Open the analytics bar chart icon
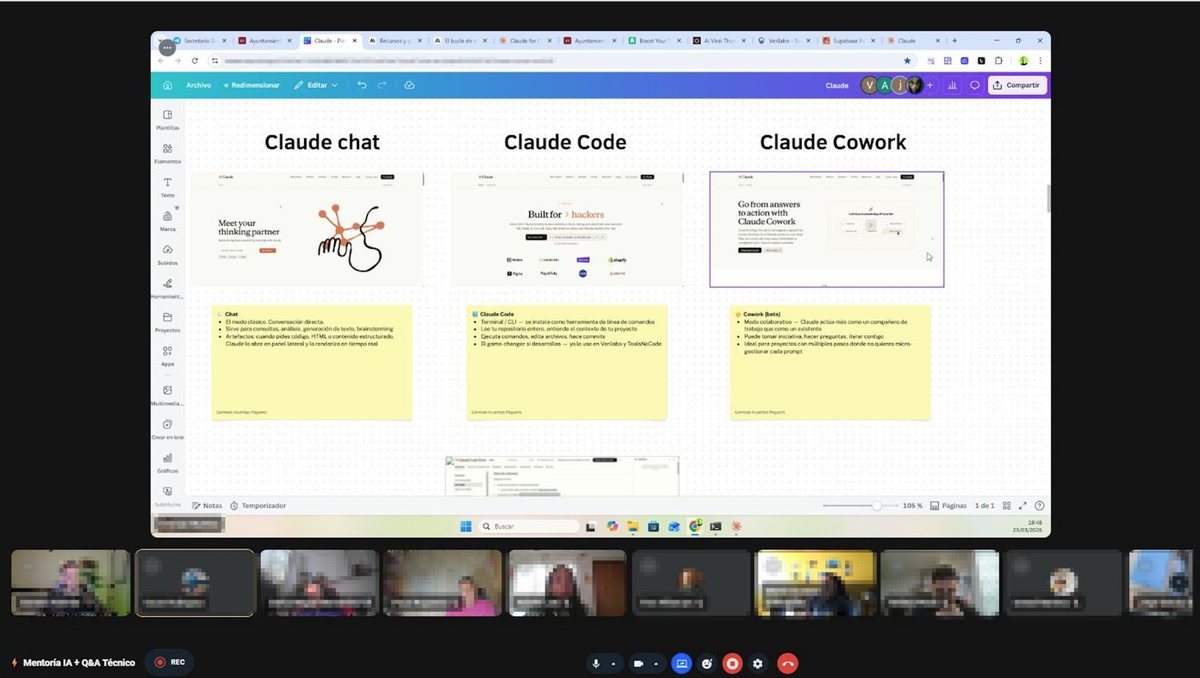This screenshot has height=678, width=1200. point(952,85)
